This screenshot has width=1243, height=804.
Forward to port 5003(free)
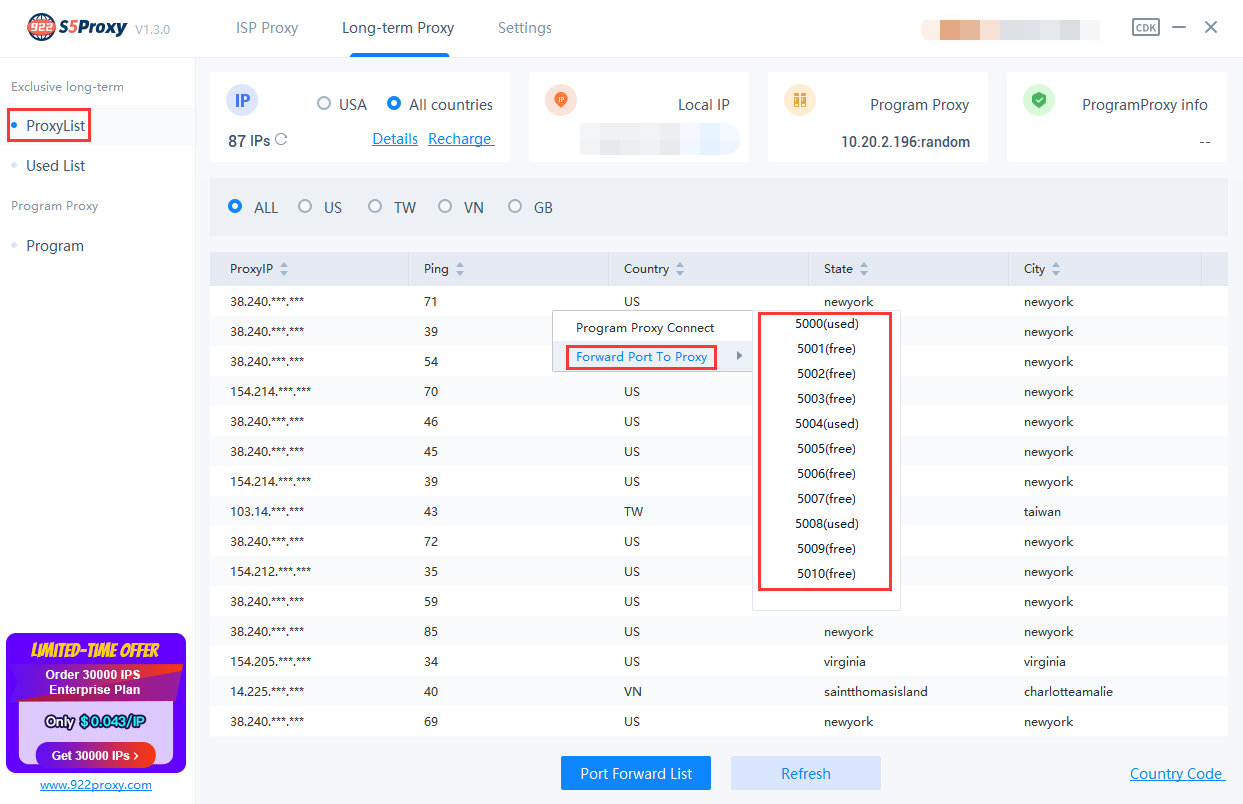826,399
